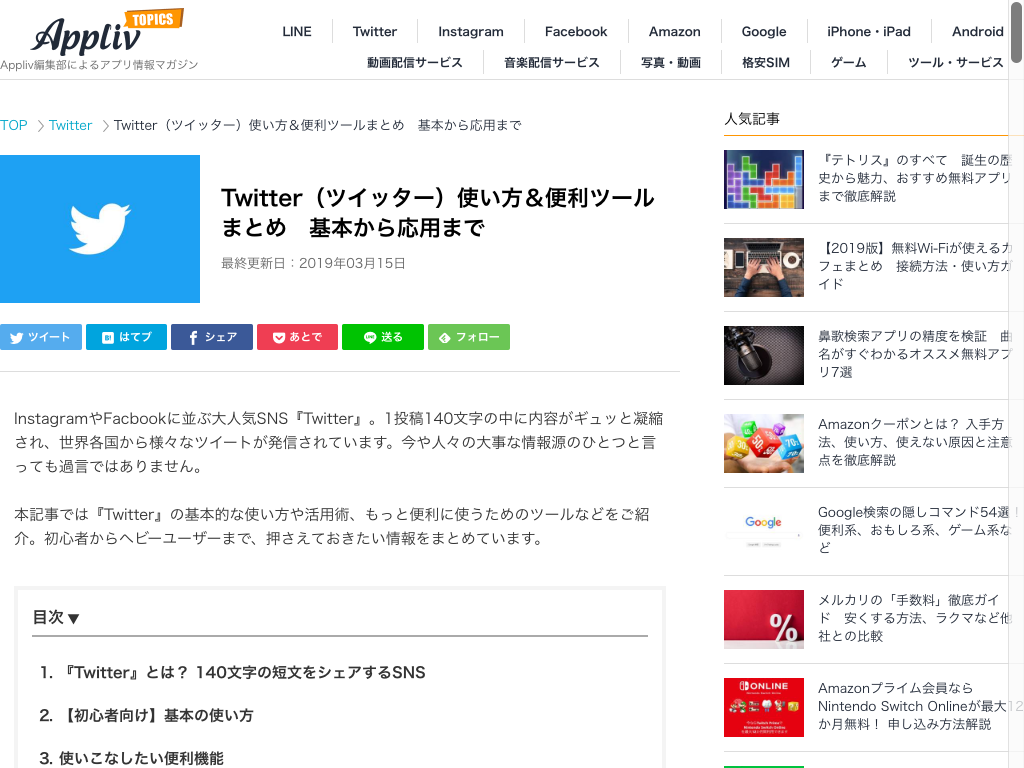Go to Twitter breadcrumb link
This screenshot has height=768, width=1024.
pyautogui.click(x=71, y=125)
